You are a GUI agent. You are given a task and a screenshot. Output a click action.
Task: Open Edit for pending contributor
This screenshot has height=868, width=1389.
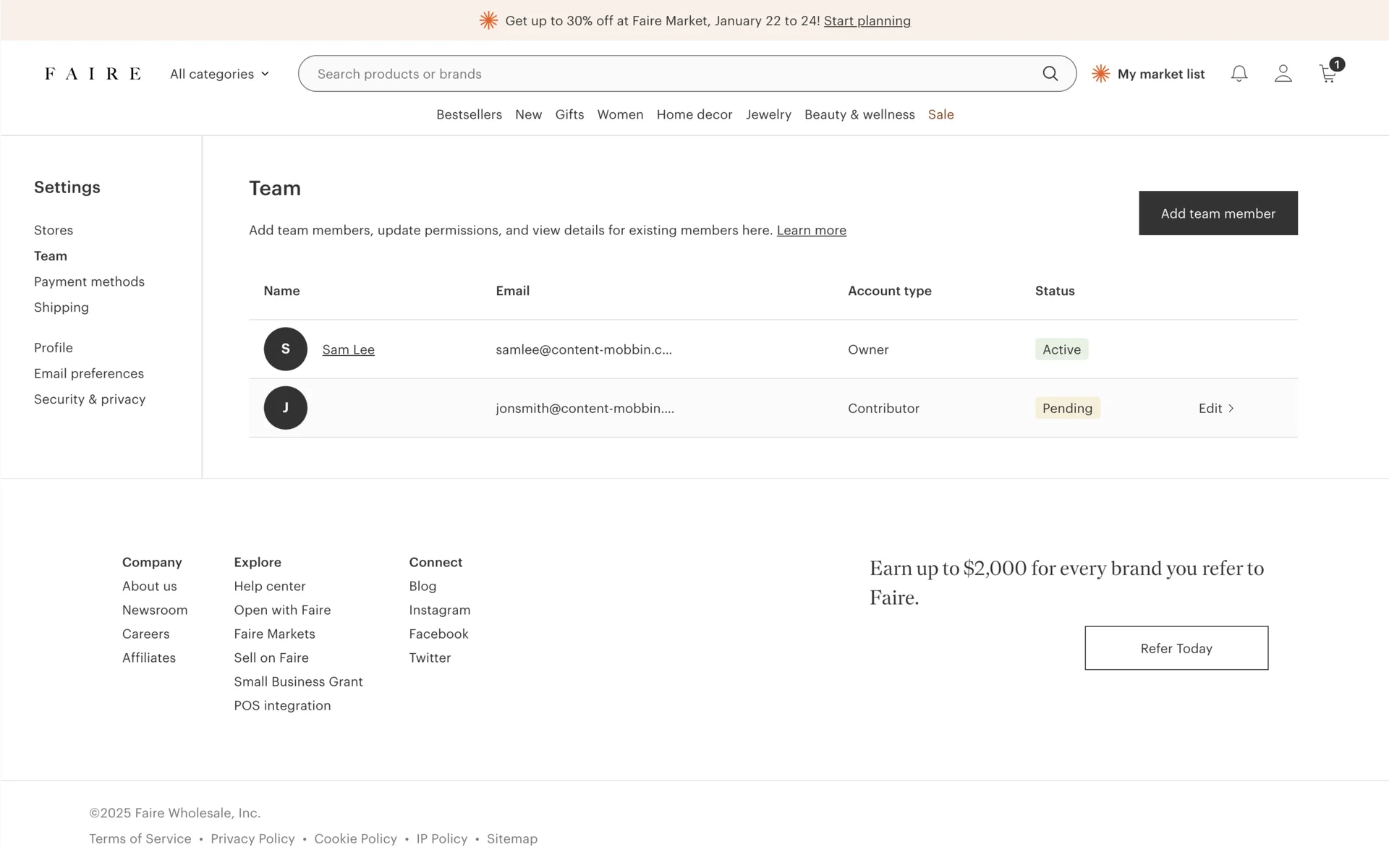[1216, 408]
